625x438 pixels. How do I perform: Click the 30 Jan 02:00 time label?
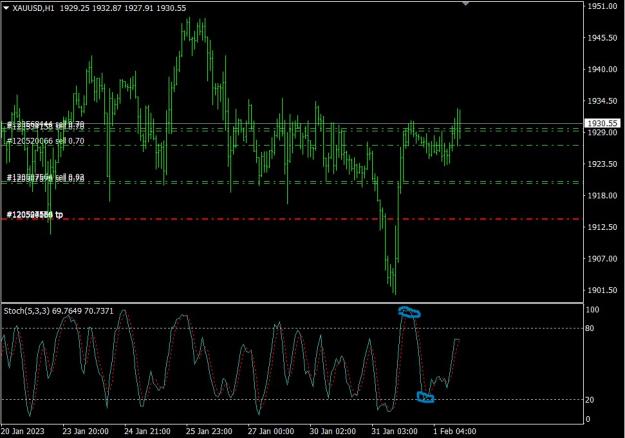point(333,432)
